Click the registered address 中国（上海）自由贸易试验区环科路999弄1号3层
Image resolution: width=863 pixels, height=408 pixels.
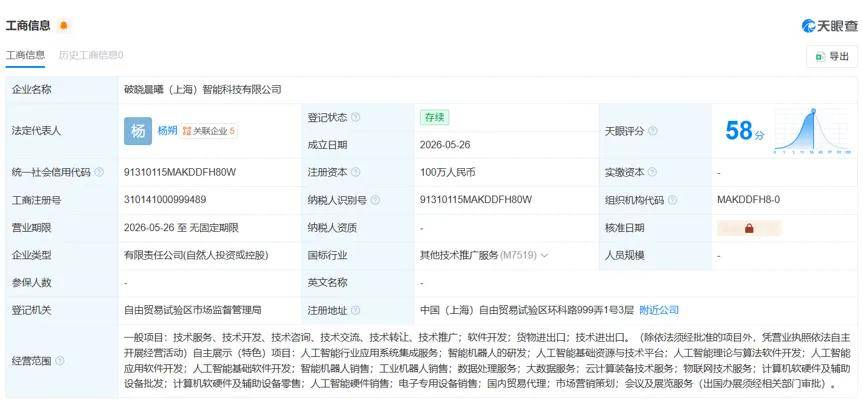point(527,310)
